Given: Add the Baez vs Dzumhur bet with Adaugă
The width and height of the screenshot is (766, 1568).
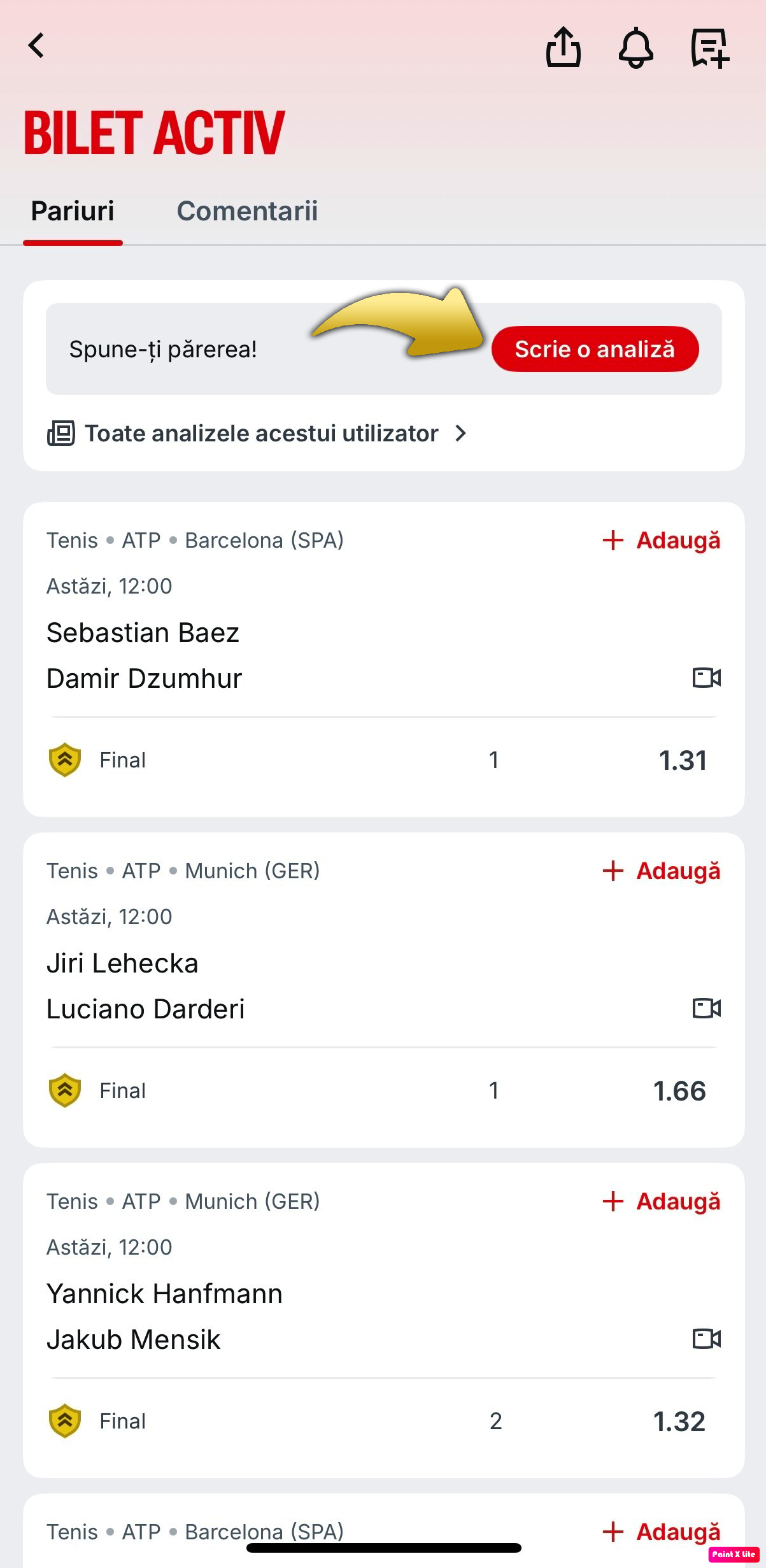Looking at the screenshot, I should point(662,540).
